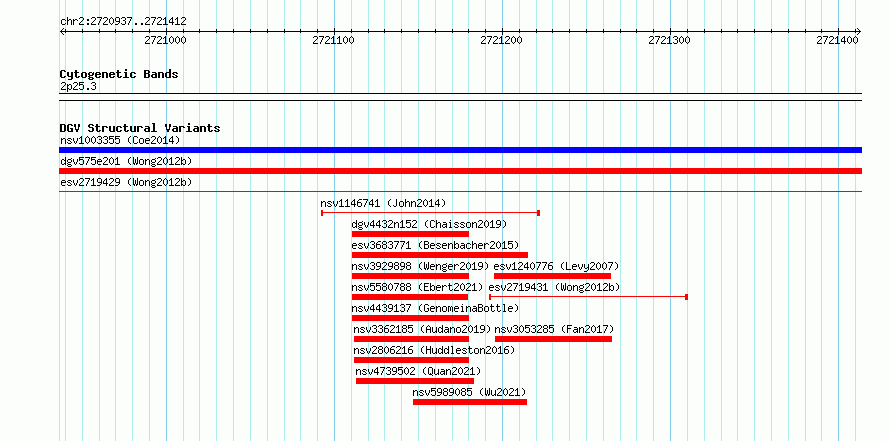890x441 pixels.
Task: Click the red bar under dgv4432n152
Action: tap(410, 234)
